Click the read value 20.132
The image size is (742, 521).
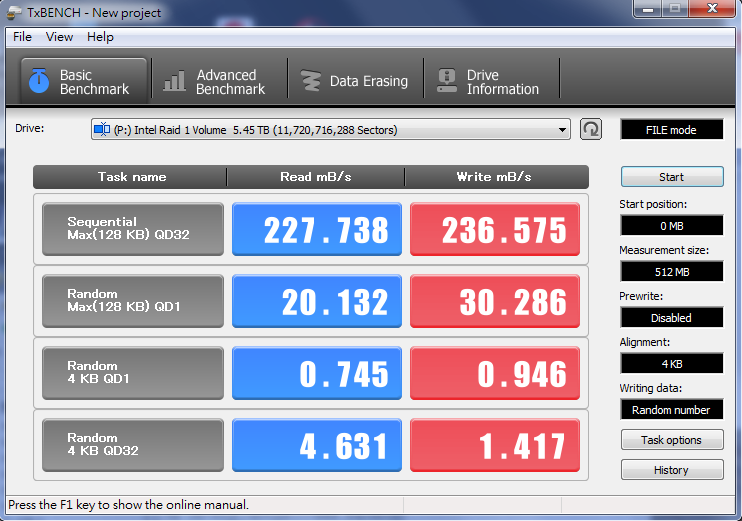coord(317,301)
